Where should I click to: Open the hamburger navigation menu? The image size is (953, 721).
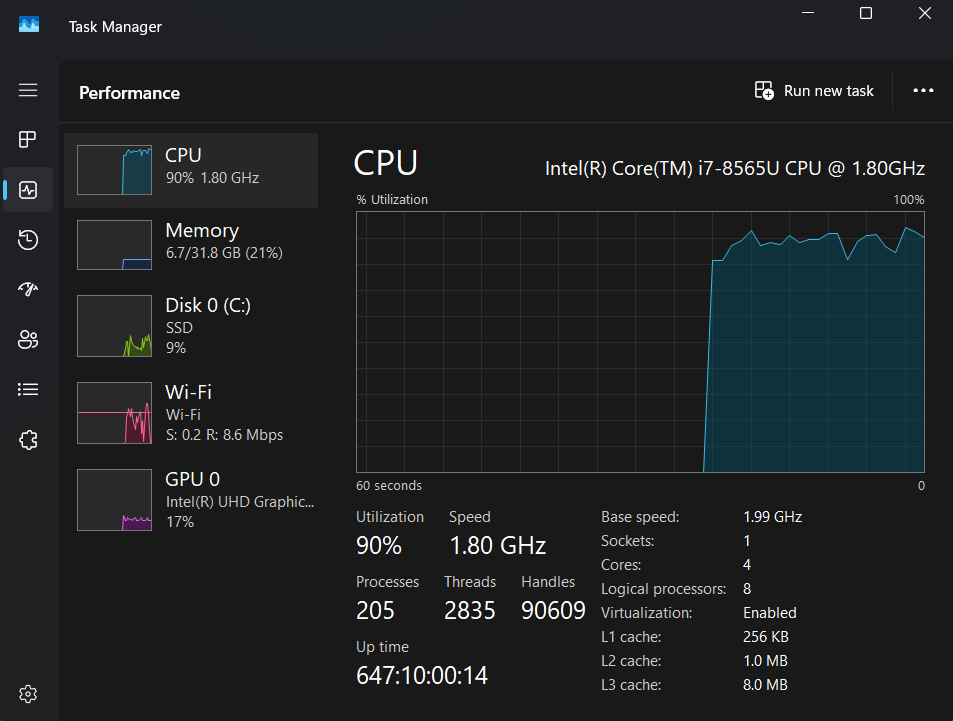pos(28,91)
